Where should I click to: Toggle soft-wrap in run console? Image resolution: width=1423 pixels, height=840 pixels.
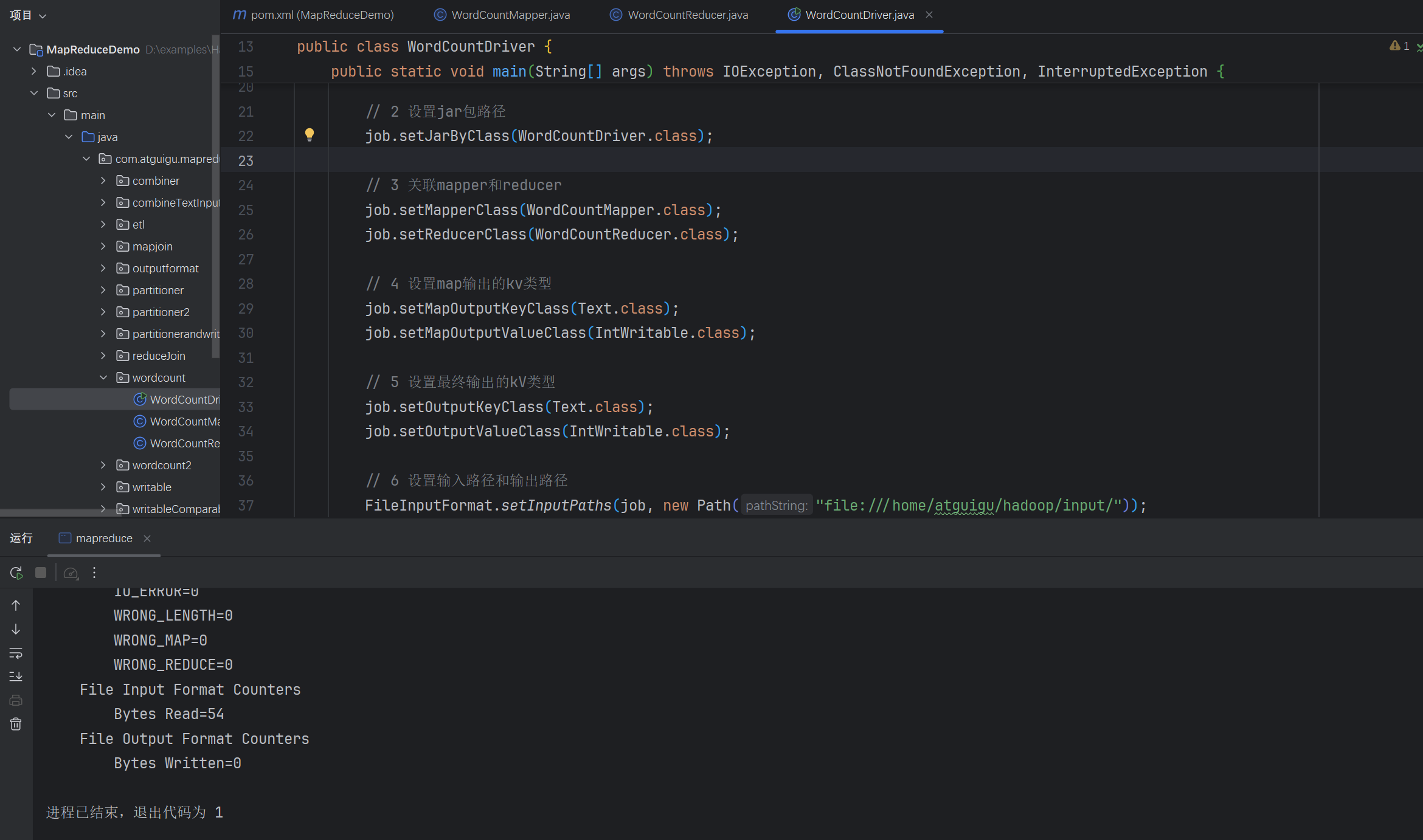pos(16,653)
